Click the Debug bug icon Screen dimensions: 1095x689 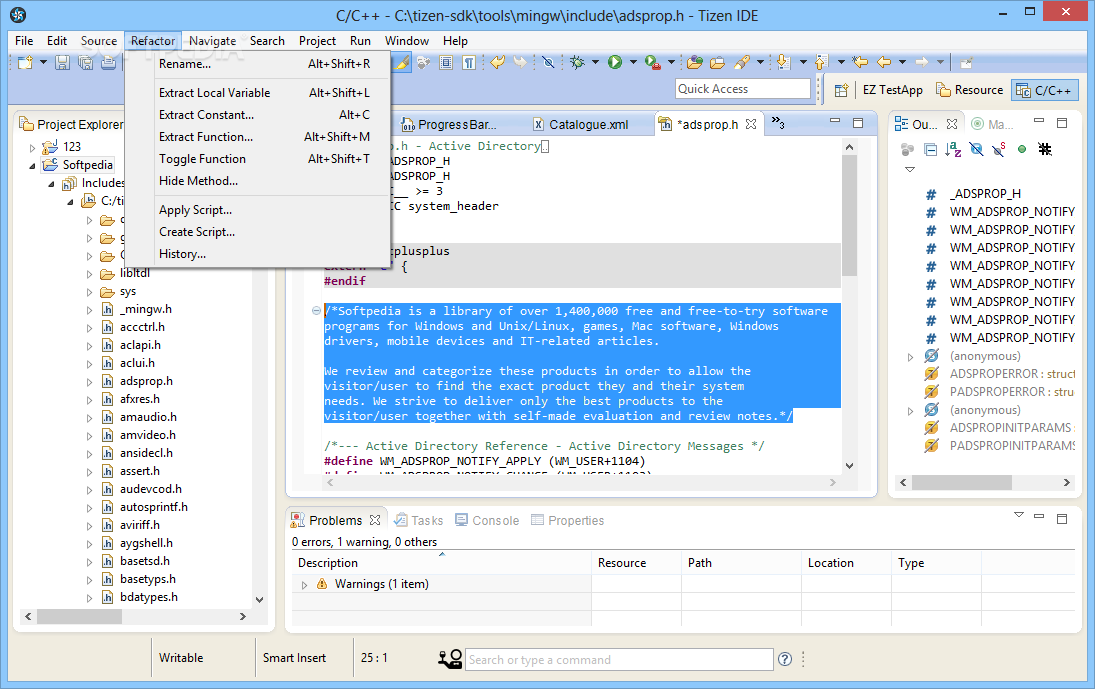click(x=577, y=63)
